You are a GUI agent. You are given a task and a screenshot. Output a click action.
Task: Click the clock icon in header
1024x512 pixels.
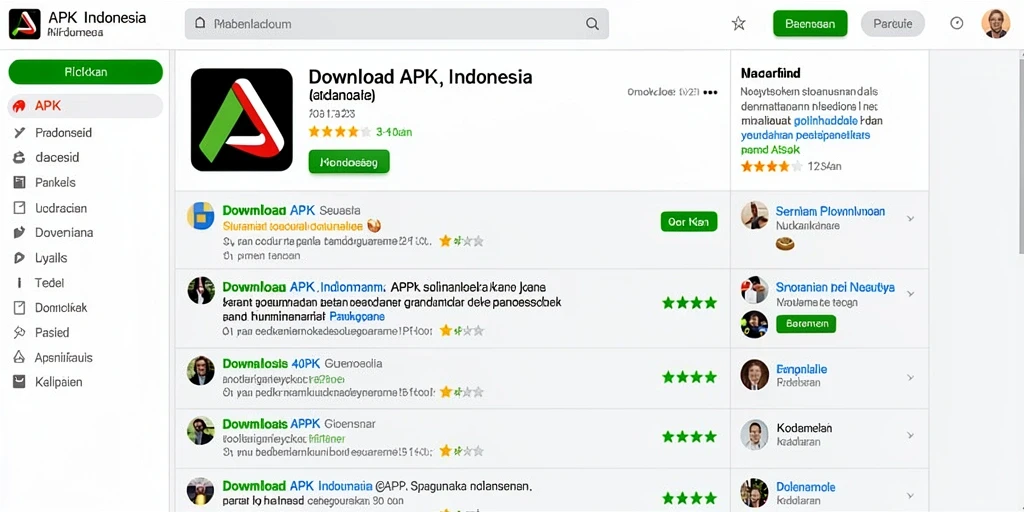957,24
